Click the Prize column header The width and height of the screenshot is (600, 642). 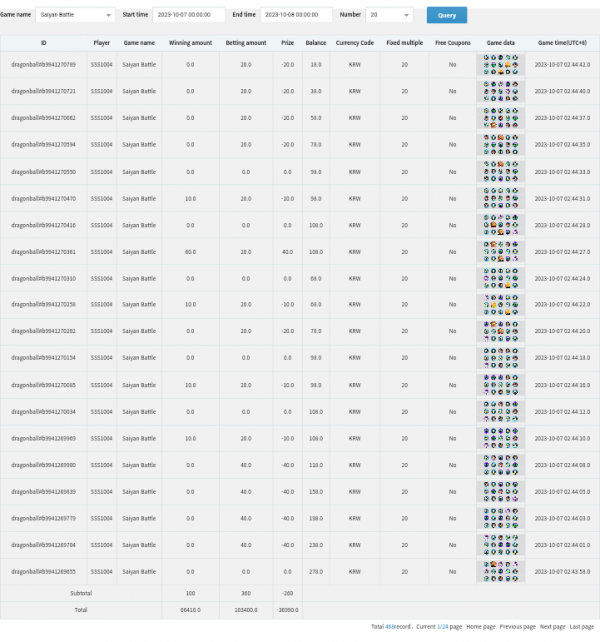(x=288, y=43)
